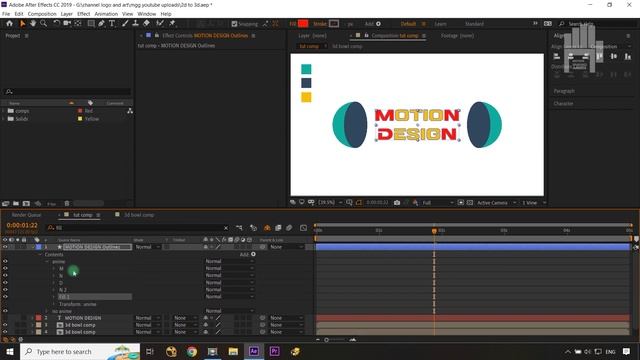Select the Hand tool

coord(33,24)
